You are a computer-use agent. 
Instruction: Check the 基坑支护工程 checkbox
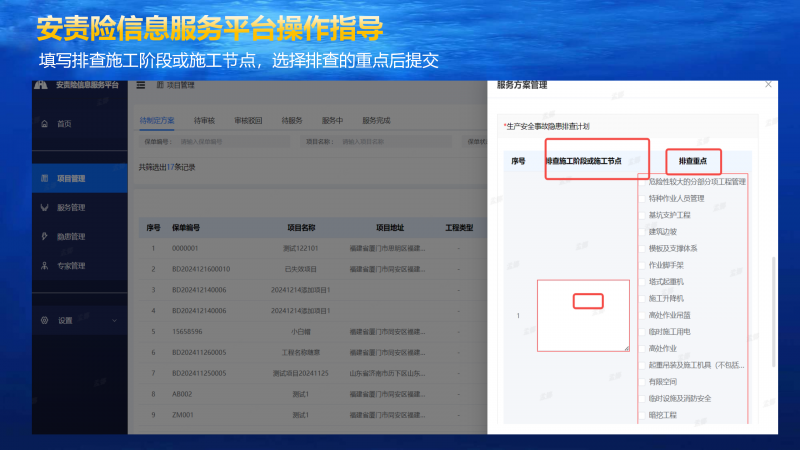click(x=642, y=215)
